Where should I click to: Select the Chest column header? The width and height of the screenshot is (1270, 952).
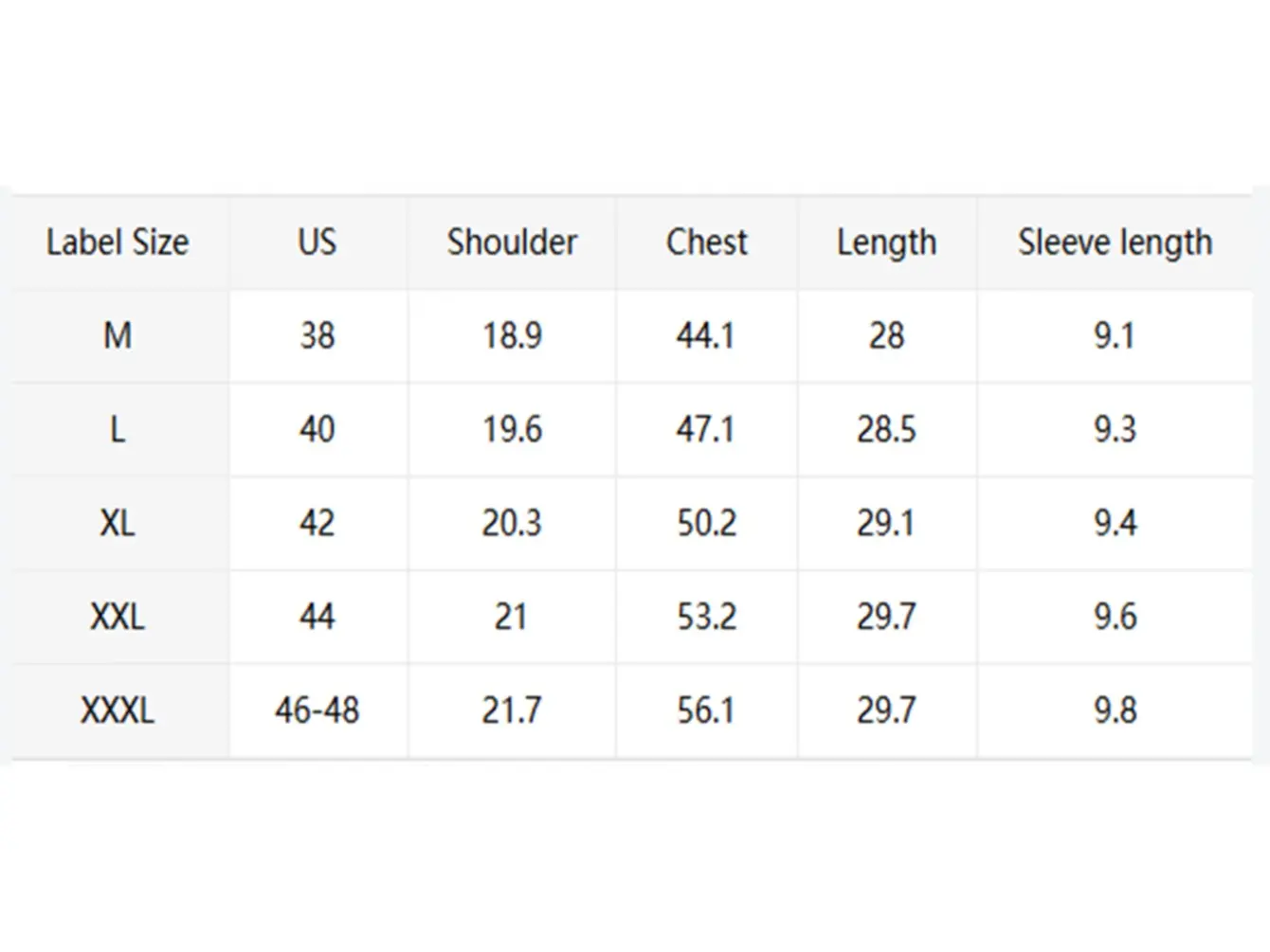707,242
